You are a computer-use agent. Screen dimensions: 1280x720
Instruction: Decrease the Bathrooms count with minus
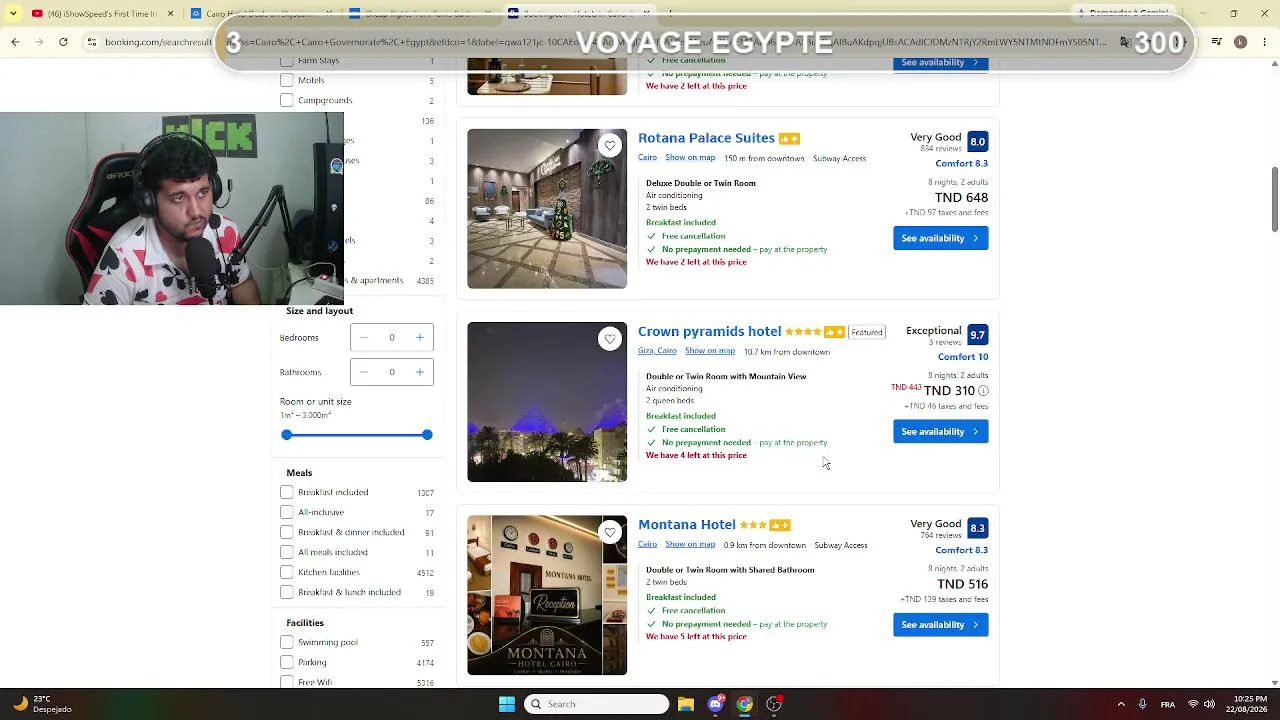pyautogui.click(x=364, y=372)
